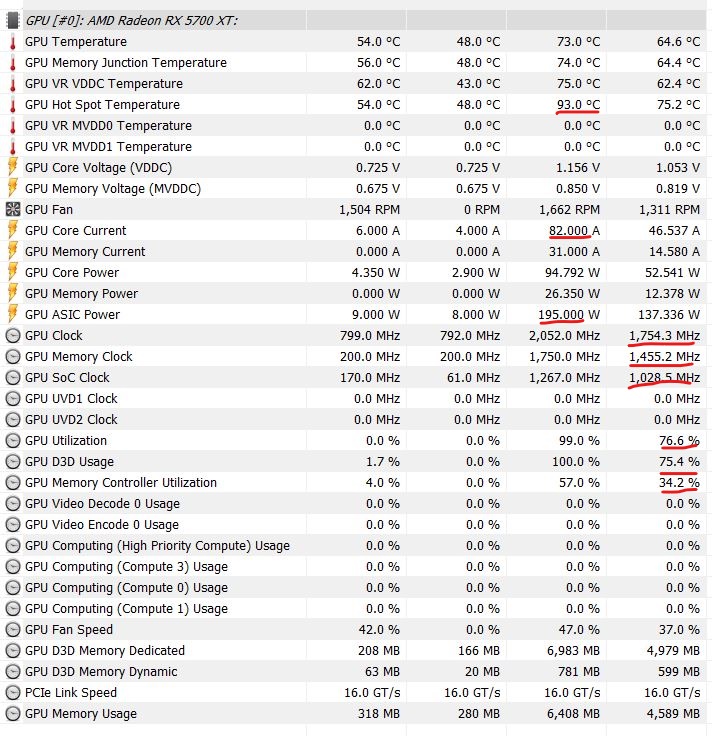Select the GPU Memory Power label
The width and height of the screenshot is (712, 736).
point(82,293)
